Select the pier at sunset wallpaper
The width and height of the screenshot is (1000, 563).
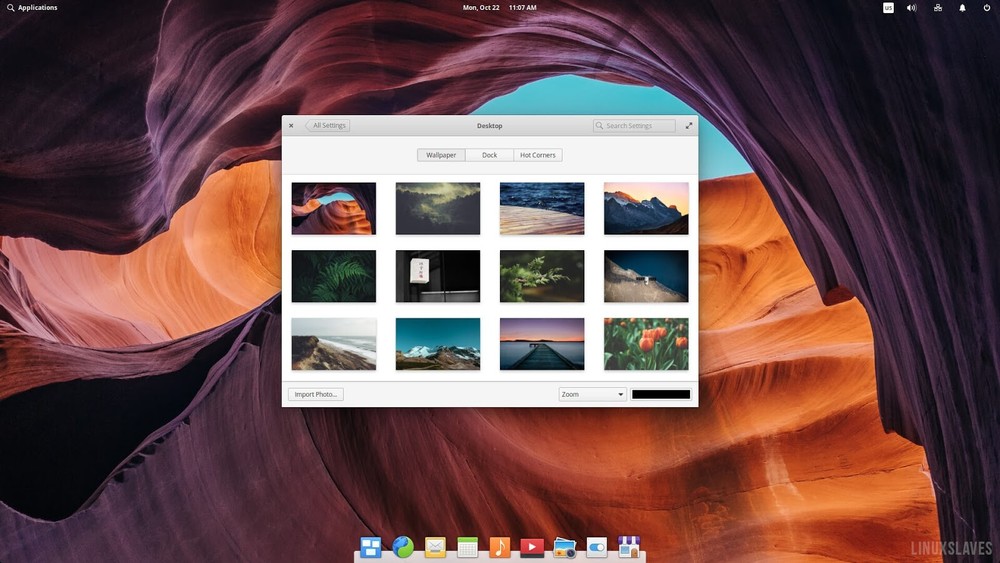point(542,344)
